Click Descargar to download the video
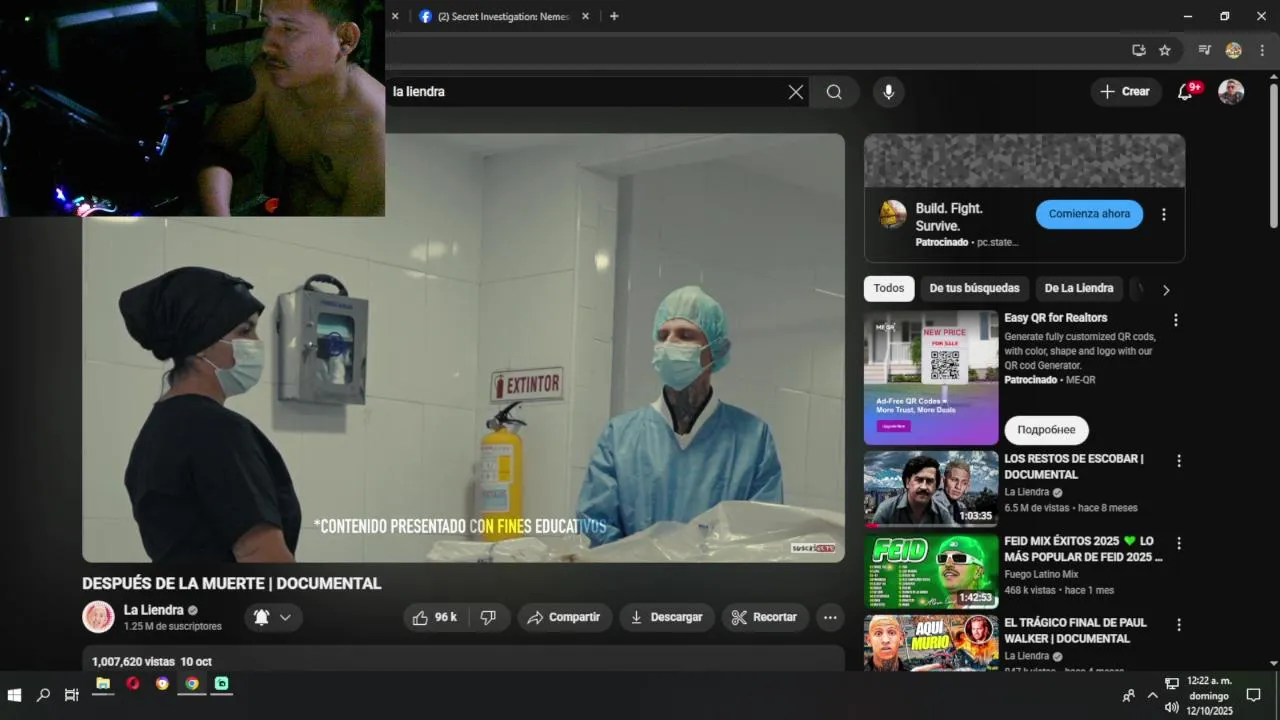Viewport: 1280px width, 720px height. tap(666, 617)
